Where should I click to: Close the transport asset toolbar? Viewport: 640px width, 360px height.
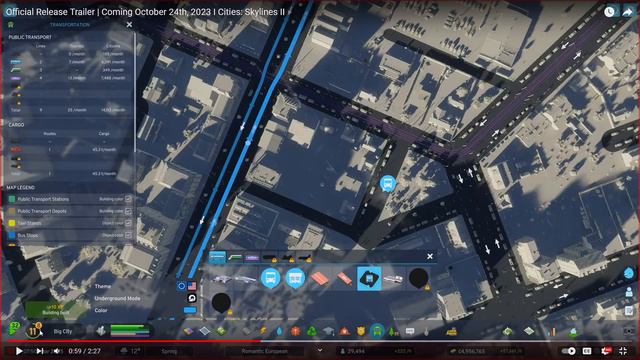[x=430, y=256]
